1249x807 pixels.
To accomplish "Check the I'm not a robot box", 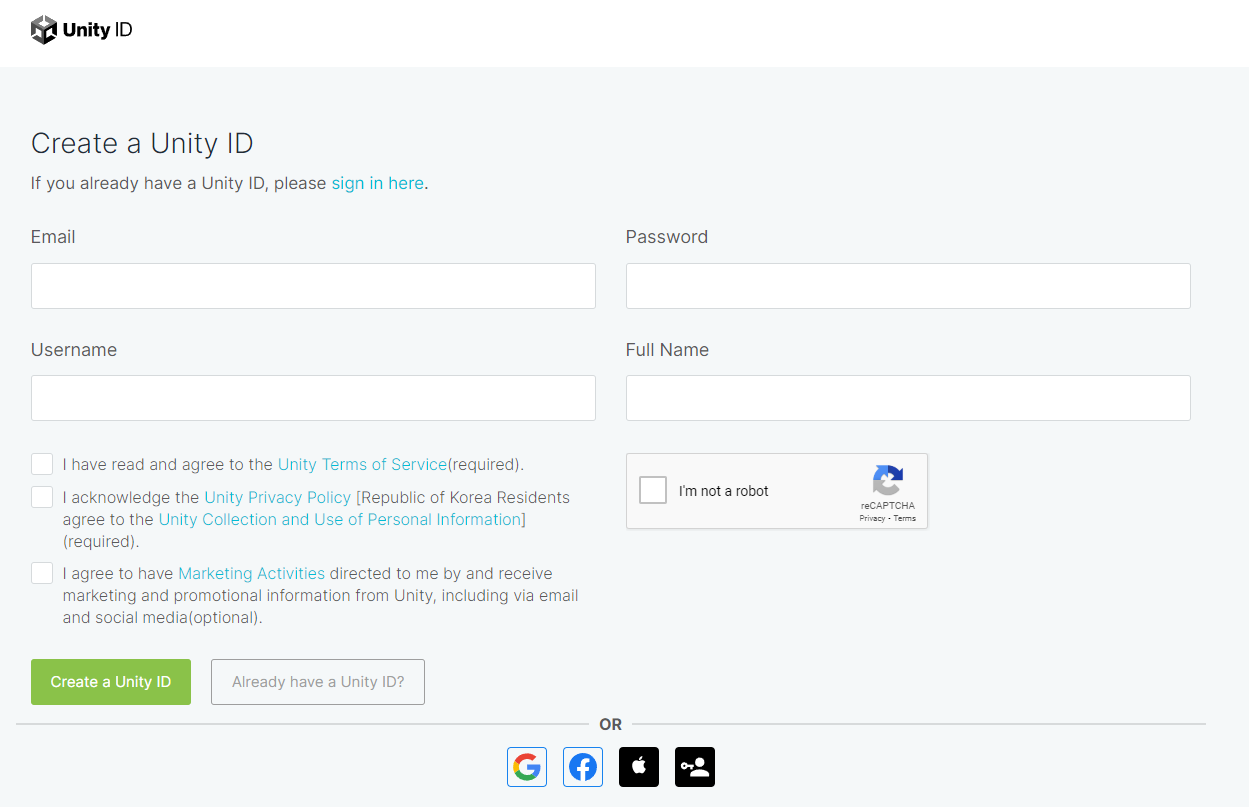I will point(653,490).
